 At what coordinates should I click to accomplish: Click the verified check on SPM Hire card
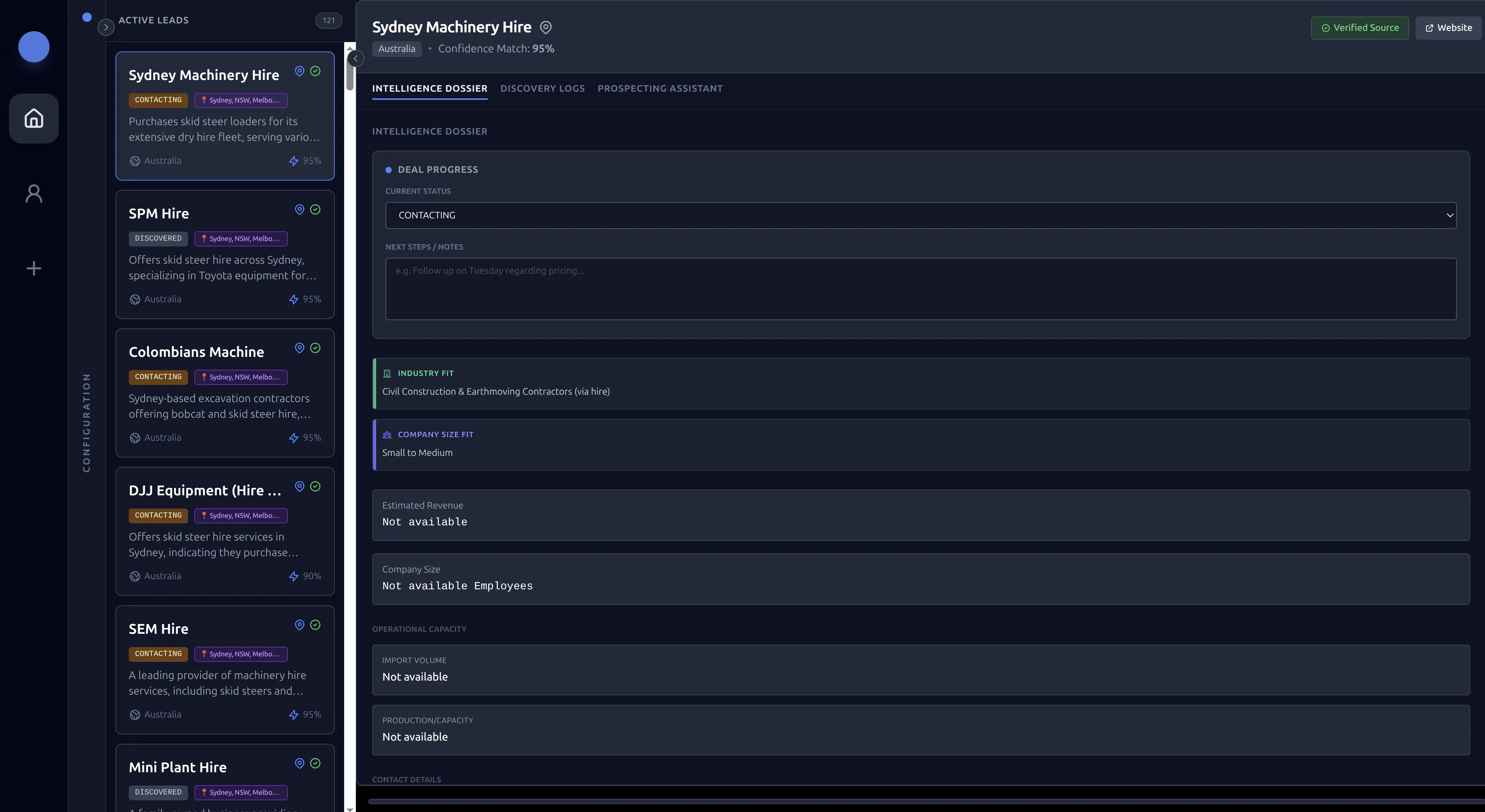click(315, 209)
